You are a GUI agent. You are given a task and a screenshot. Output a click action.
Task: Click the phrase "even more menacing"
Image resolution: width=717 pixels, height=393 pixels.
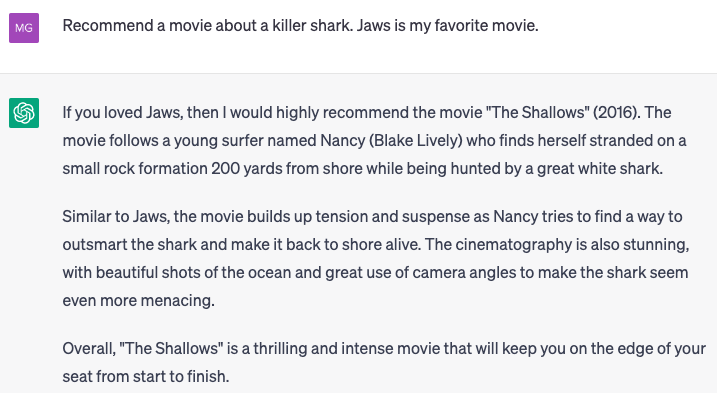(x=138, y=301)
